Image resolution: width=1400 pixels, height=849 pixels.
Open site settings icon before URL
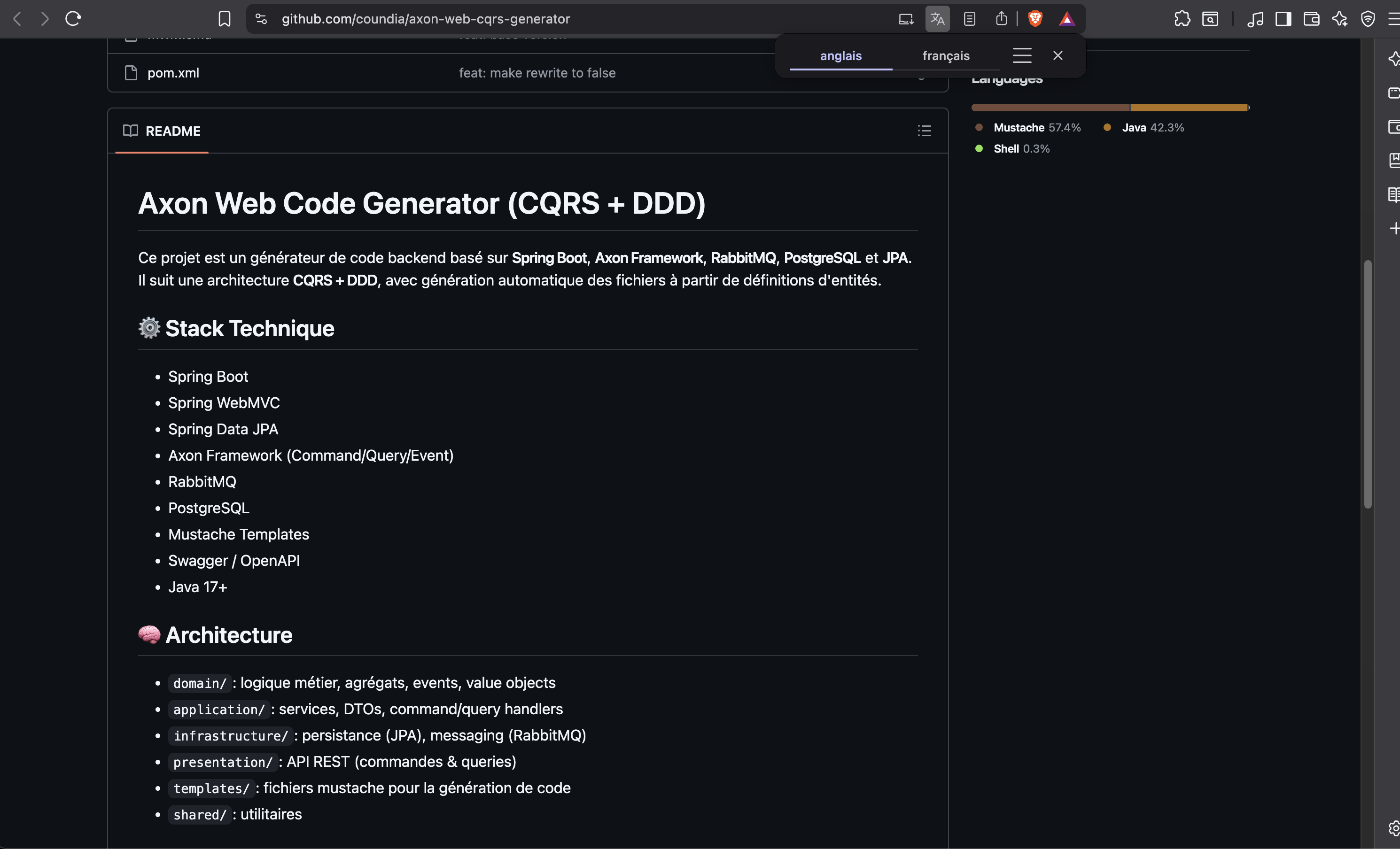tap(261, 19)
